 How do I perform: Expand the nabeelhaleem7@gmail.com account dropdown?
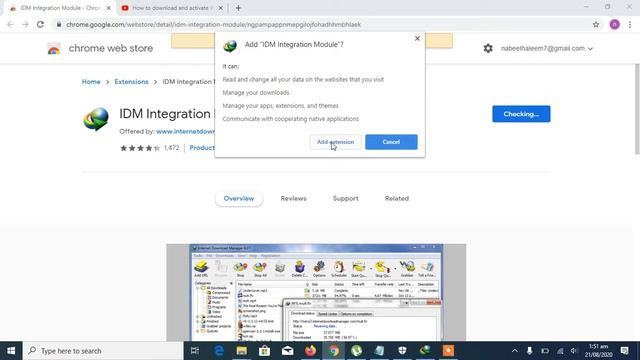point(547,48)
